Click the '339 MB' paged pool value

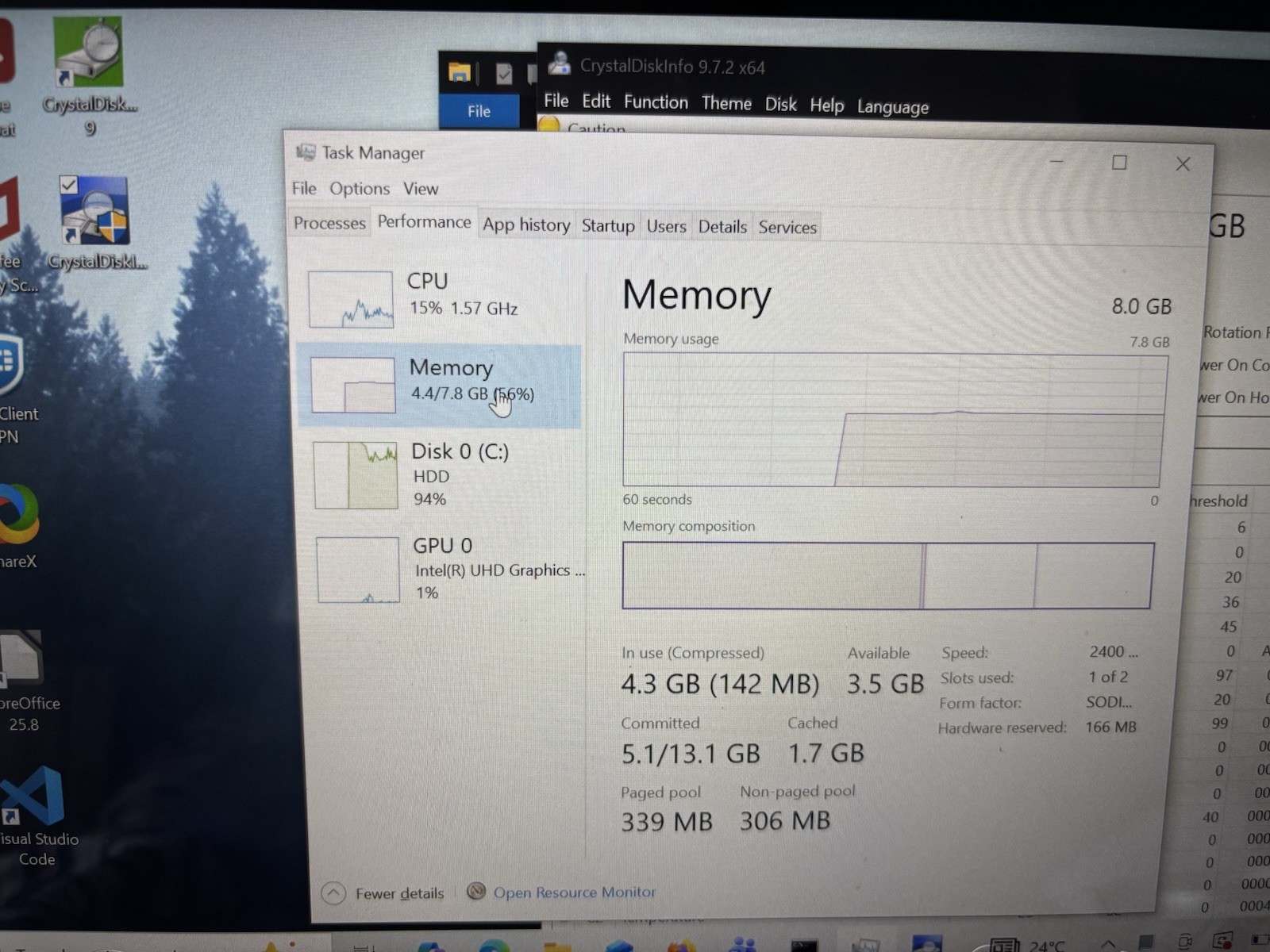tap(667, 822)
